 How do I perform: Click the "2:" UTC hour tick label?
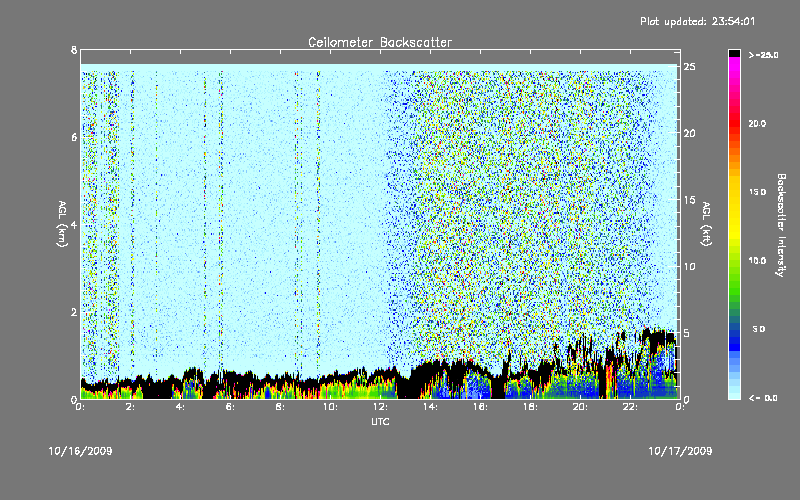(x=131, y=407)
